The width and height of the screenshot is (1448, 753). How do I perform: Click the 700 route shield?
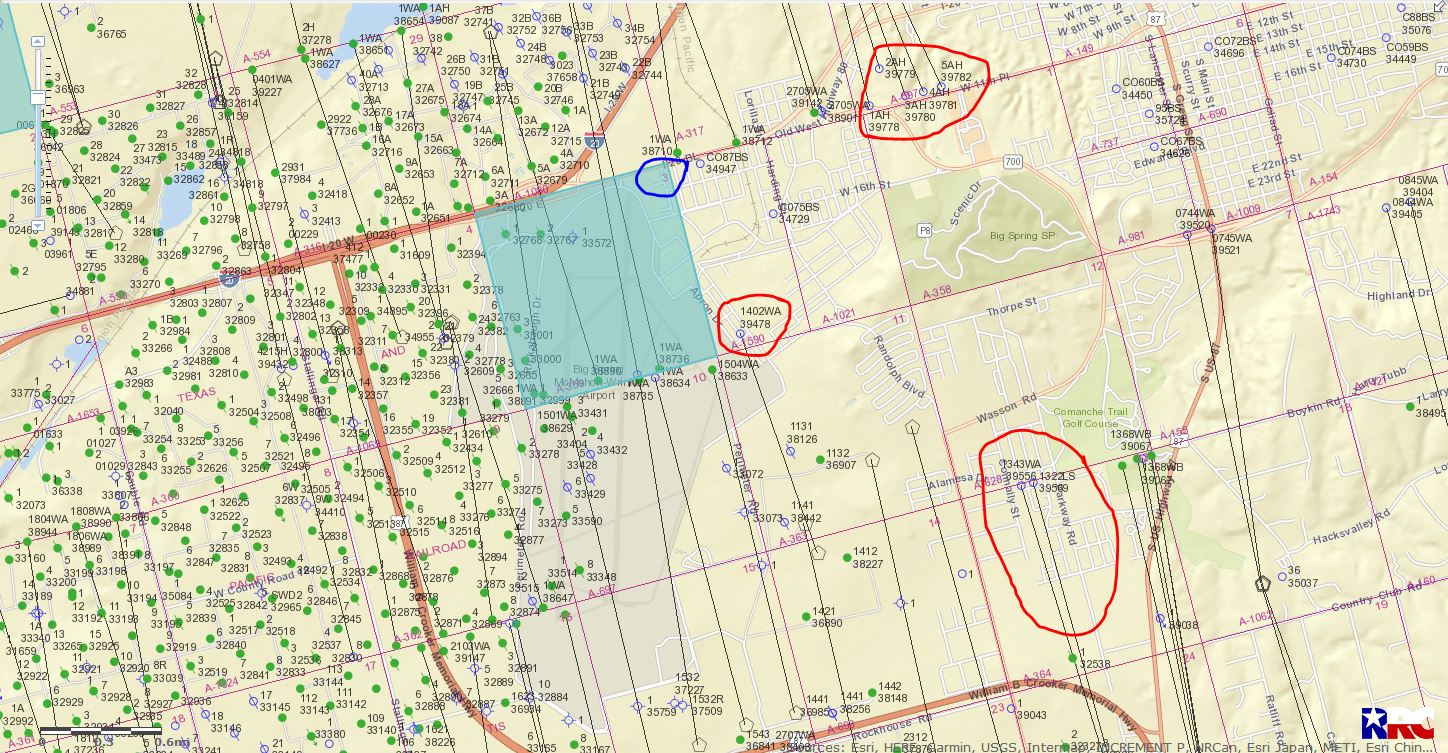coord(1013,161)
